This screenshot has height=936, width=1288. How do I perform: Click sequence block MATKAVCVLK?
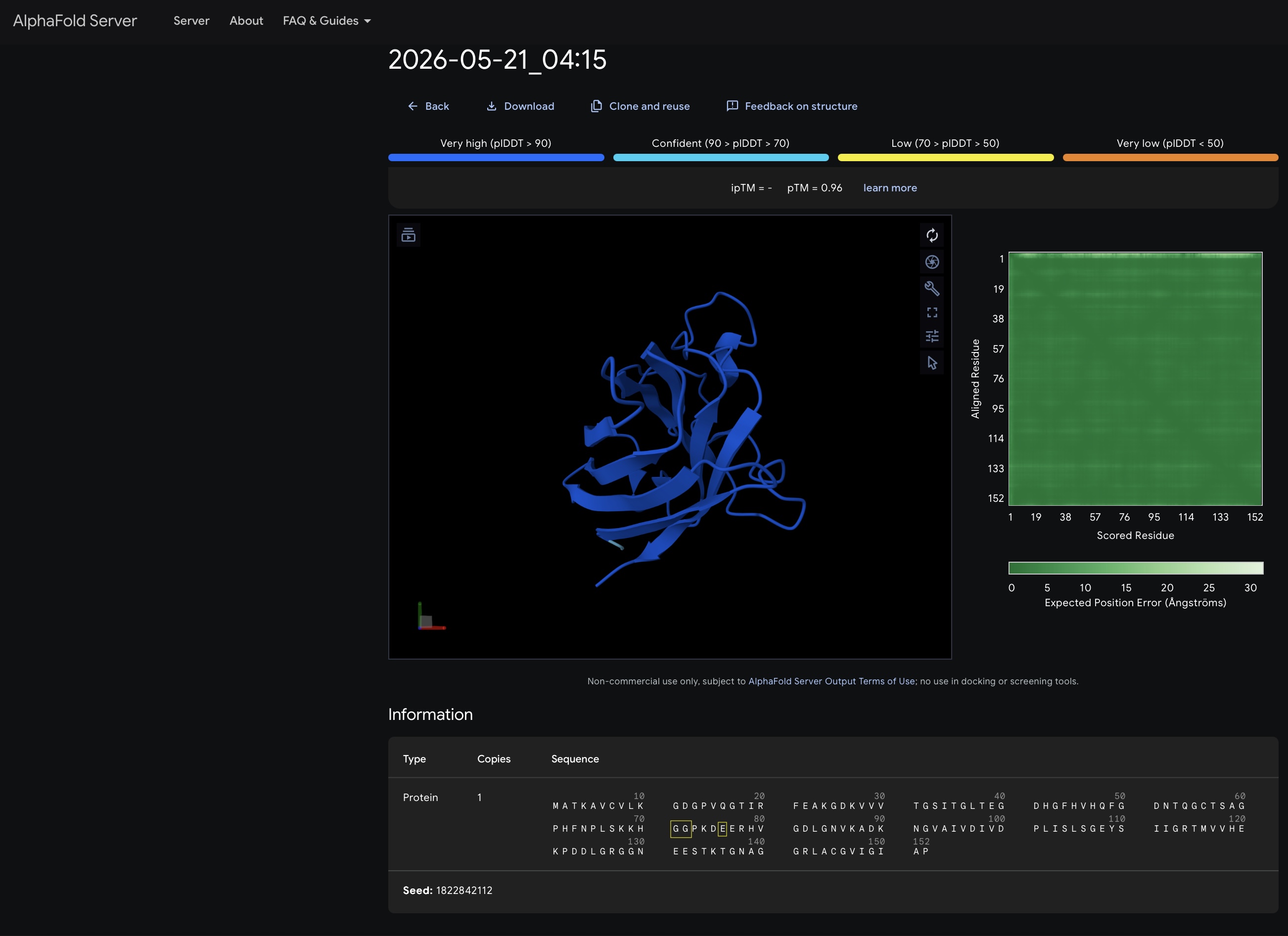(x=598, y=806)
